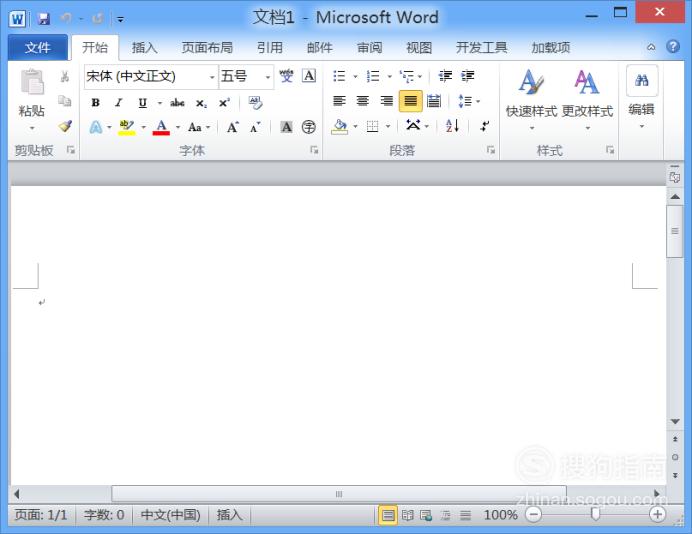Open Font dialog launcher
The image size is (692, 534).
point(314,150)
